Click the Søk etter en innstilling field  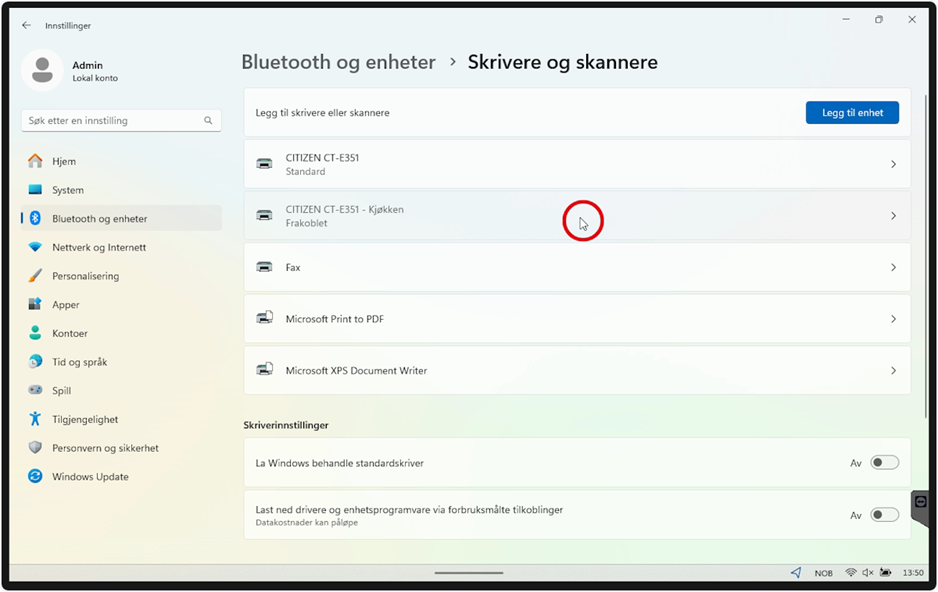pyautogui.click(x=121, y=120)
